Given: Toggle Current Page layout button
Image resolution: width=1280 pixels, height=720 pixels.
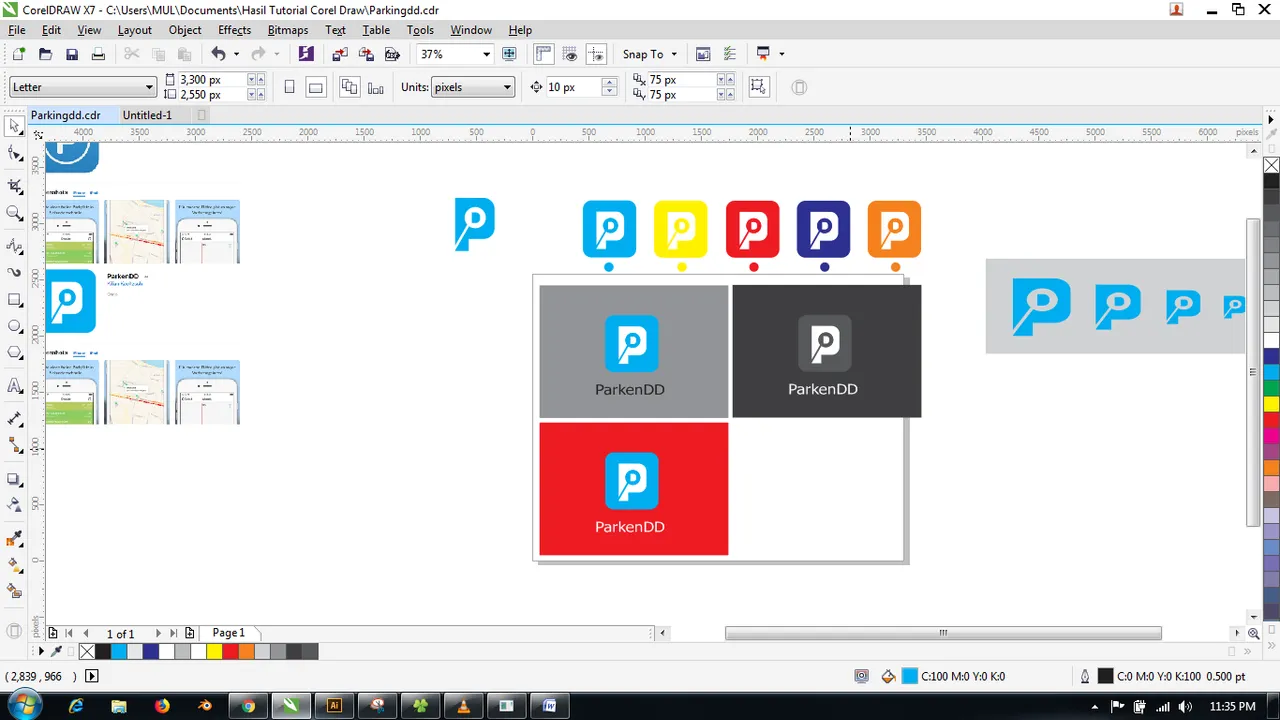Looking at the screenshot, I should (375, 87).
